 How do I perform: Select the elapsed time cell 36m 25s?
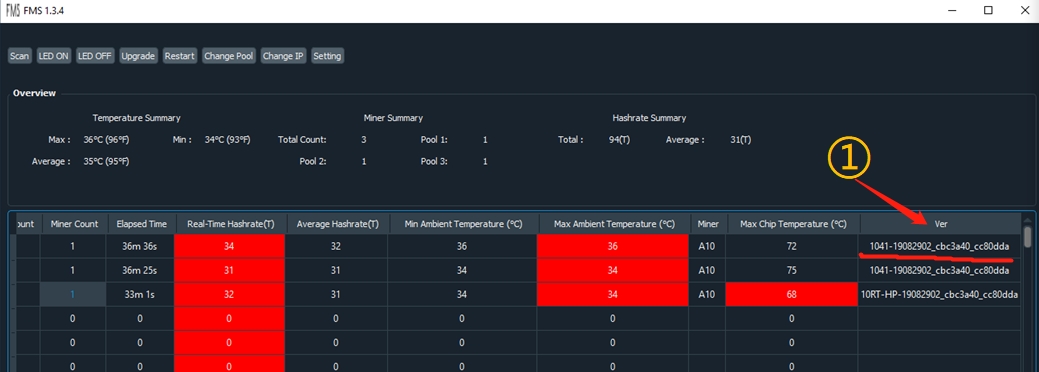click(141, 270)
